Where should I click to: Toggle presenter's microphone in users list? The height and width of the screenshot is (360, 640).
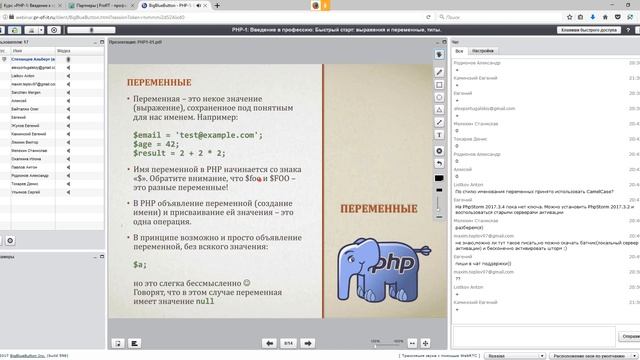click(68, 60)
